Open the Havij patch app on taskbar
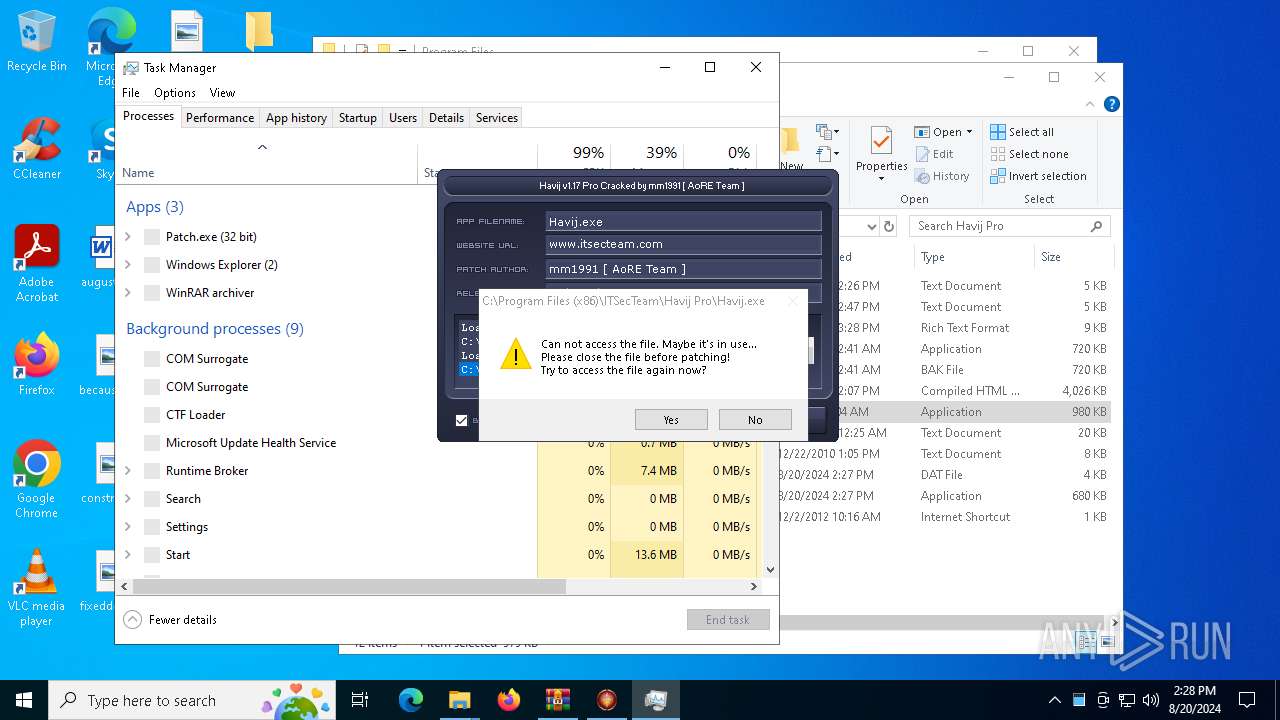Viewport: 1280px width, 720px height. tap(606, 700)
